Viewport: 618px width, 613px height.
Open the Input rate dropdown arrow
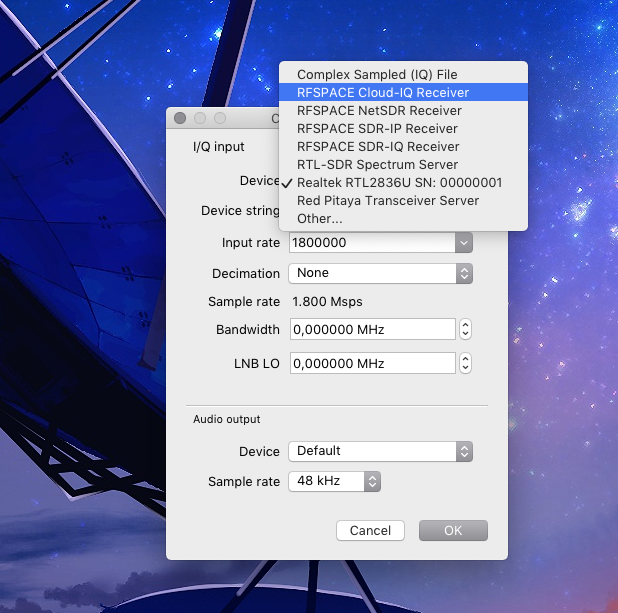464,242
